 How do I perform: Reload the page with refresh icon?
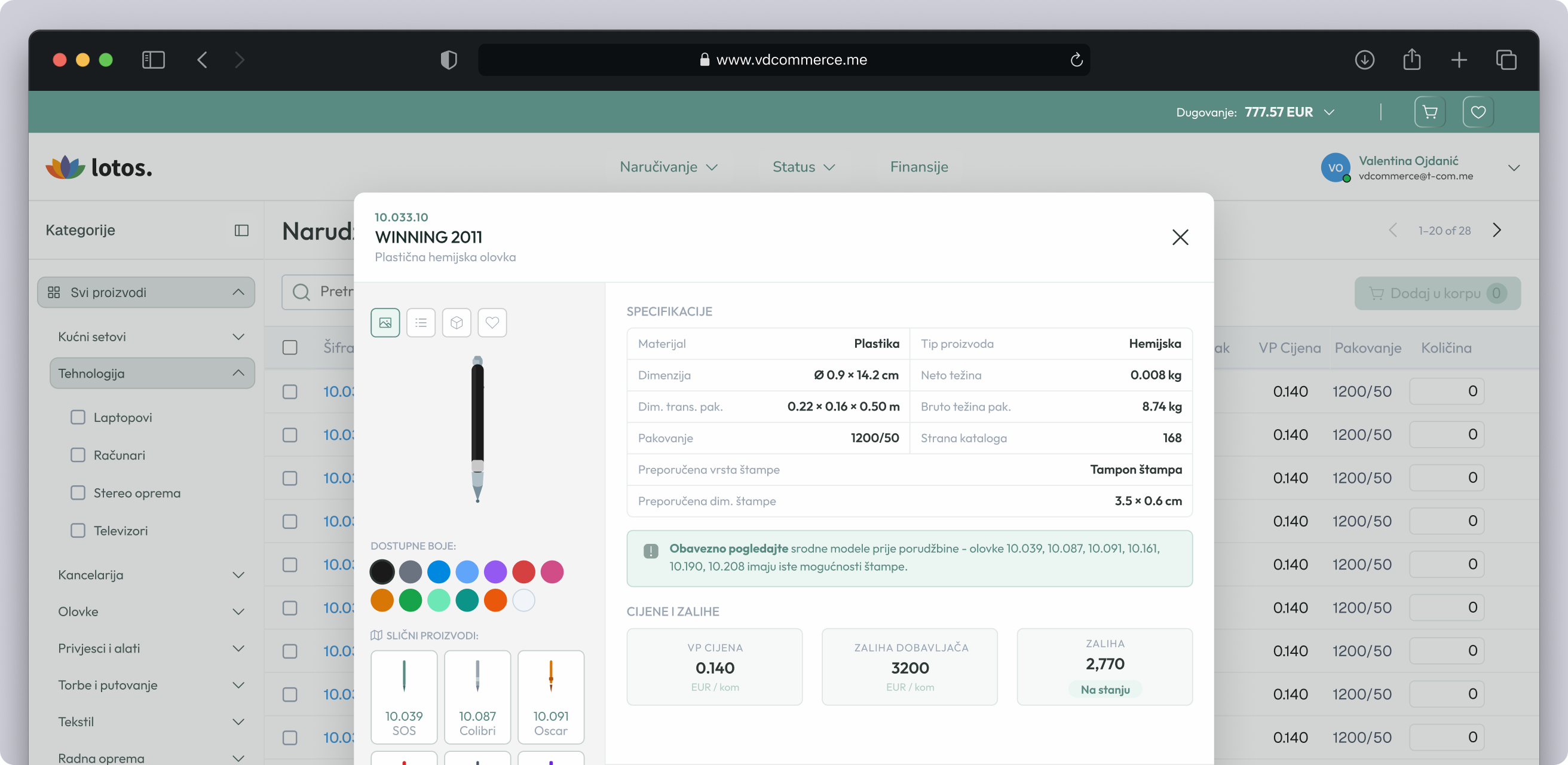pyautogui.click(x=1076, y=60)
